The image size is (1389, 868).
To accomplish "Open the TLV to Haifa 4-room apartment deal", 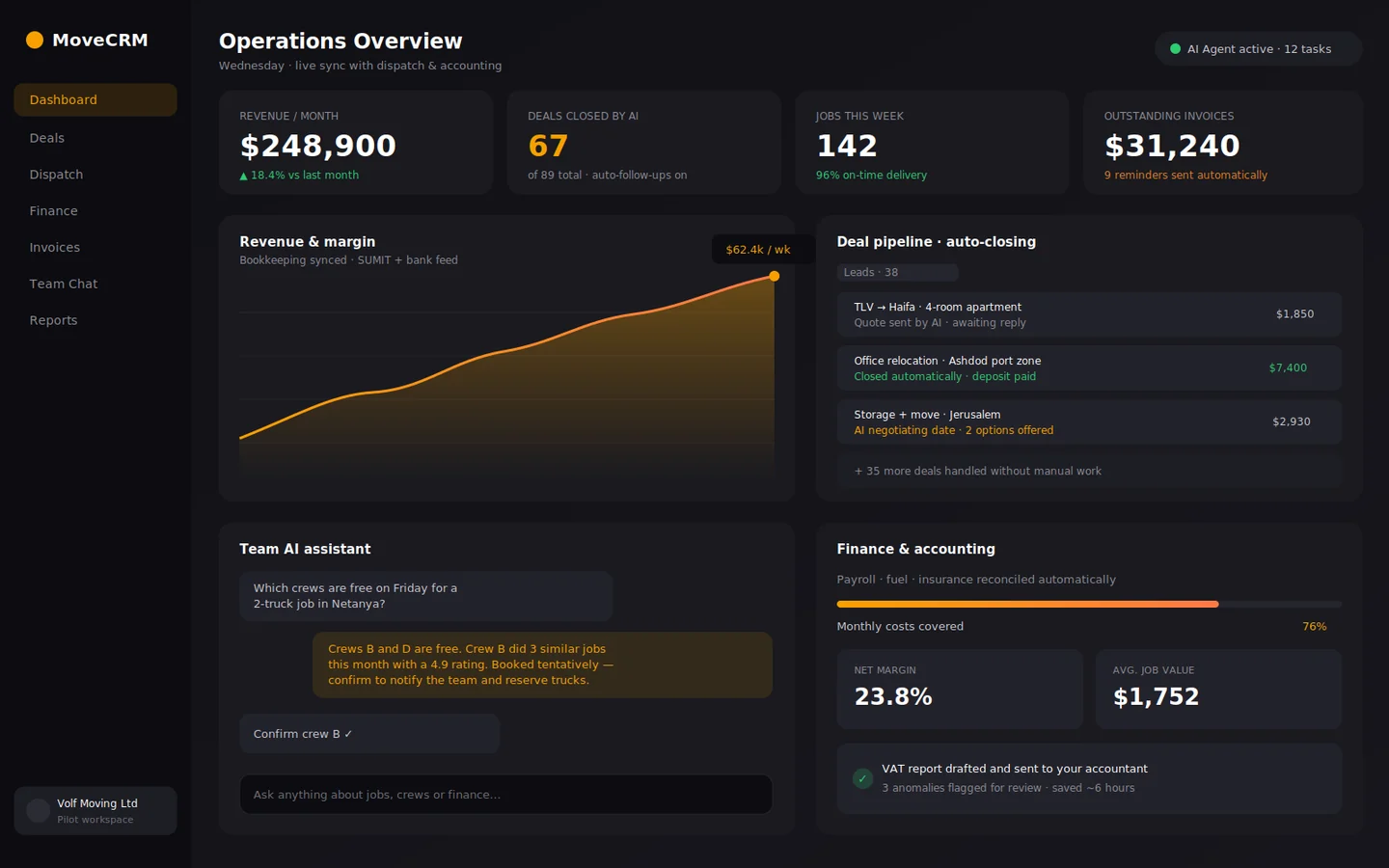I will pyautogui.click(x=1089, y=314).
